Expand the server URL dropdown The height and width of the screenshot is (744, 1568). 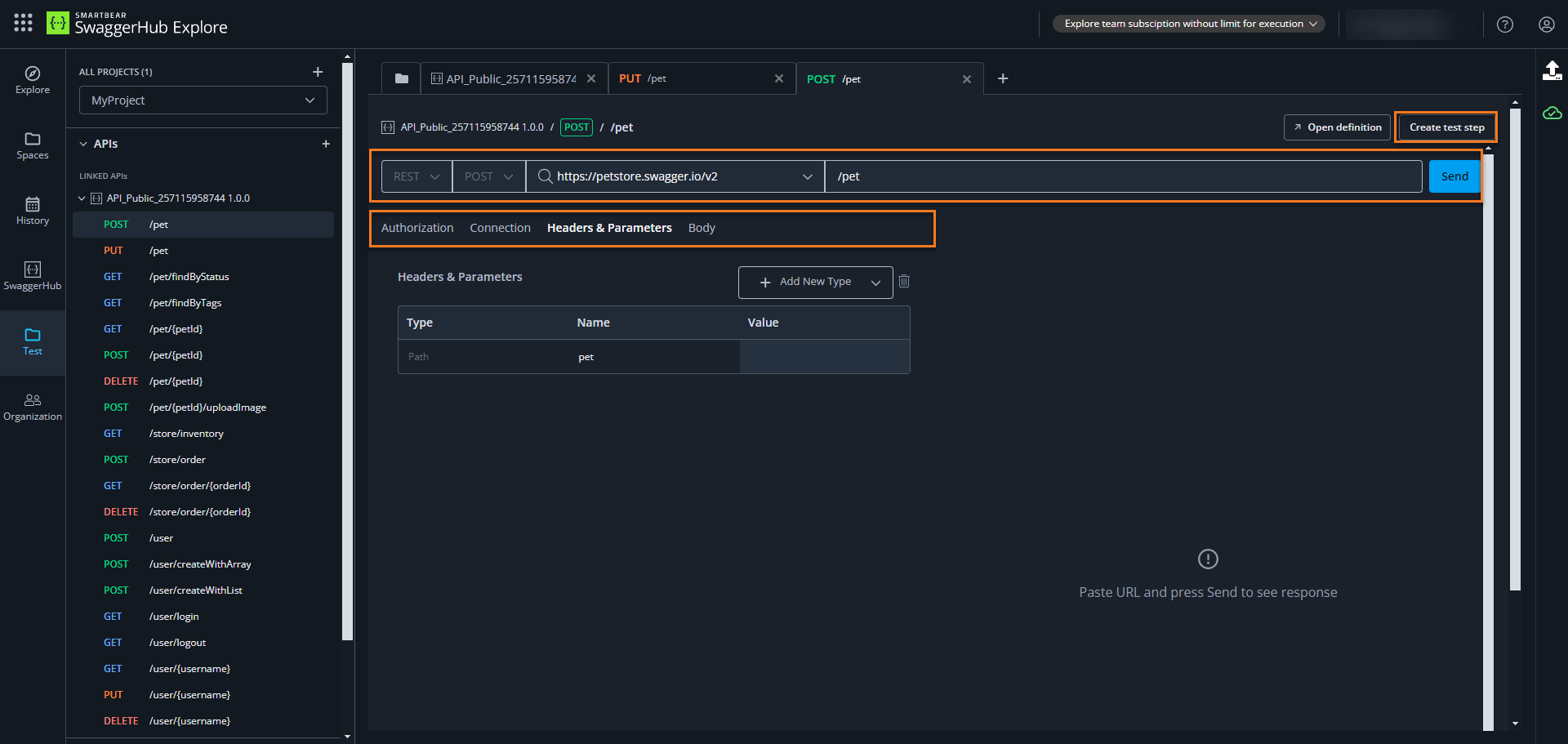tap(807, 176)
